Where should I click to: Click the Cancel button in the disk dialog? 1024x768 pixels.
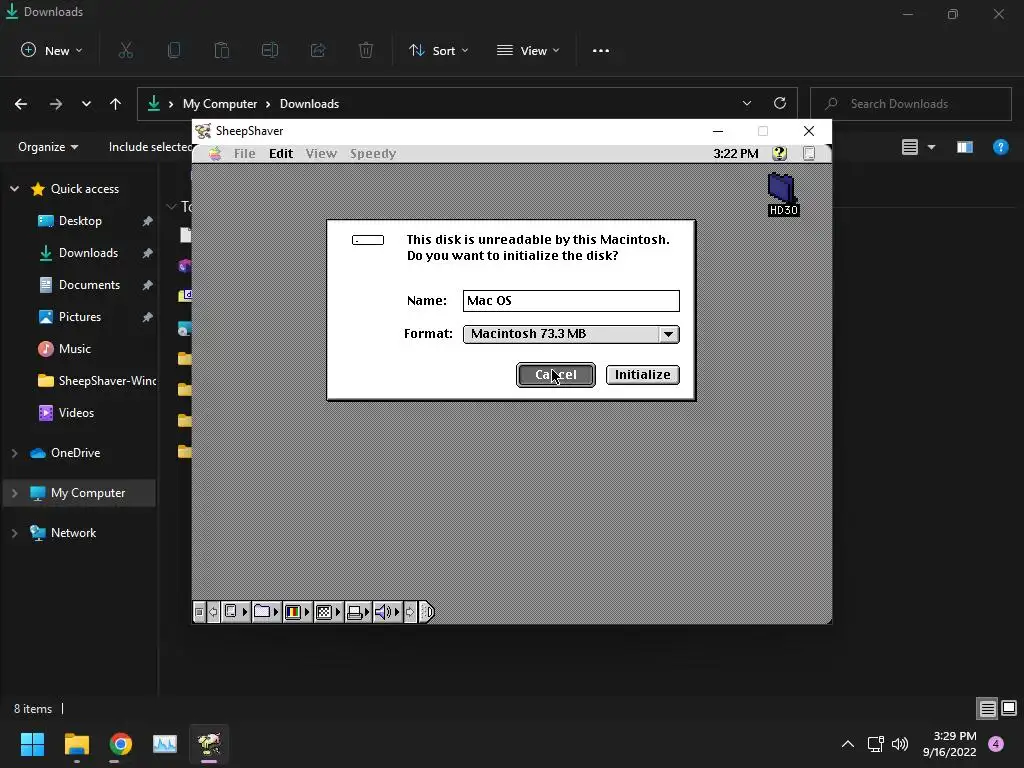(555, 375)
